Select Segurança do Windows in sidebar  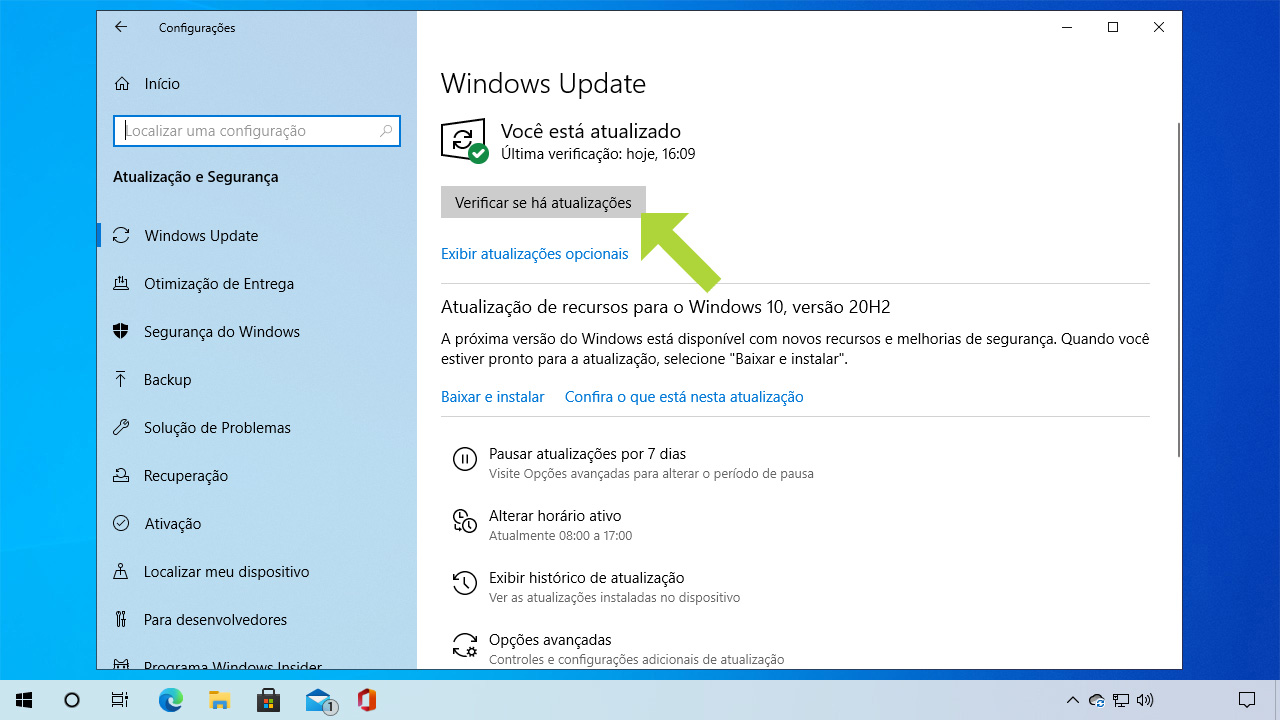coord(257,332)
